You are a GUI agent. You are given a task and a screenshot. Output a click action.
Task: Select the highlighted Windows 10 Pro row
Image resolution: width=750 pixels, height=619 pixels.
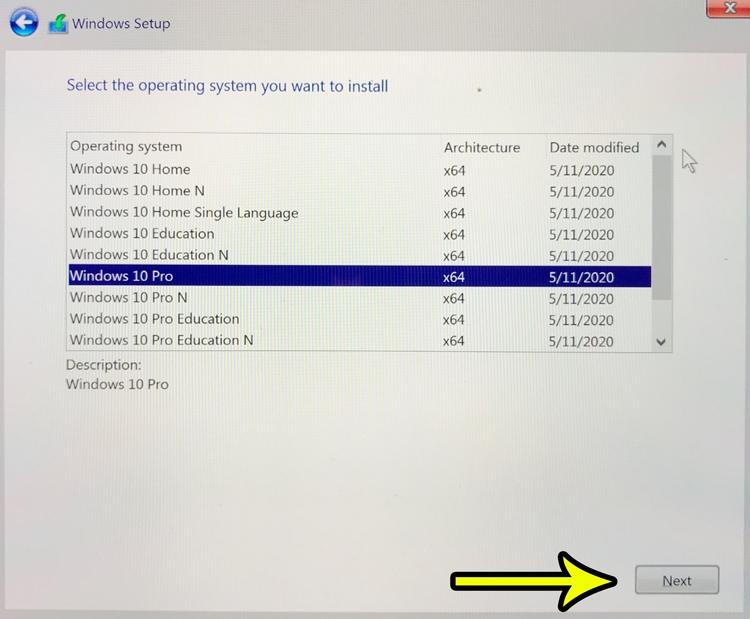click(x=360, y=276)
